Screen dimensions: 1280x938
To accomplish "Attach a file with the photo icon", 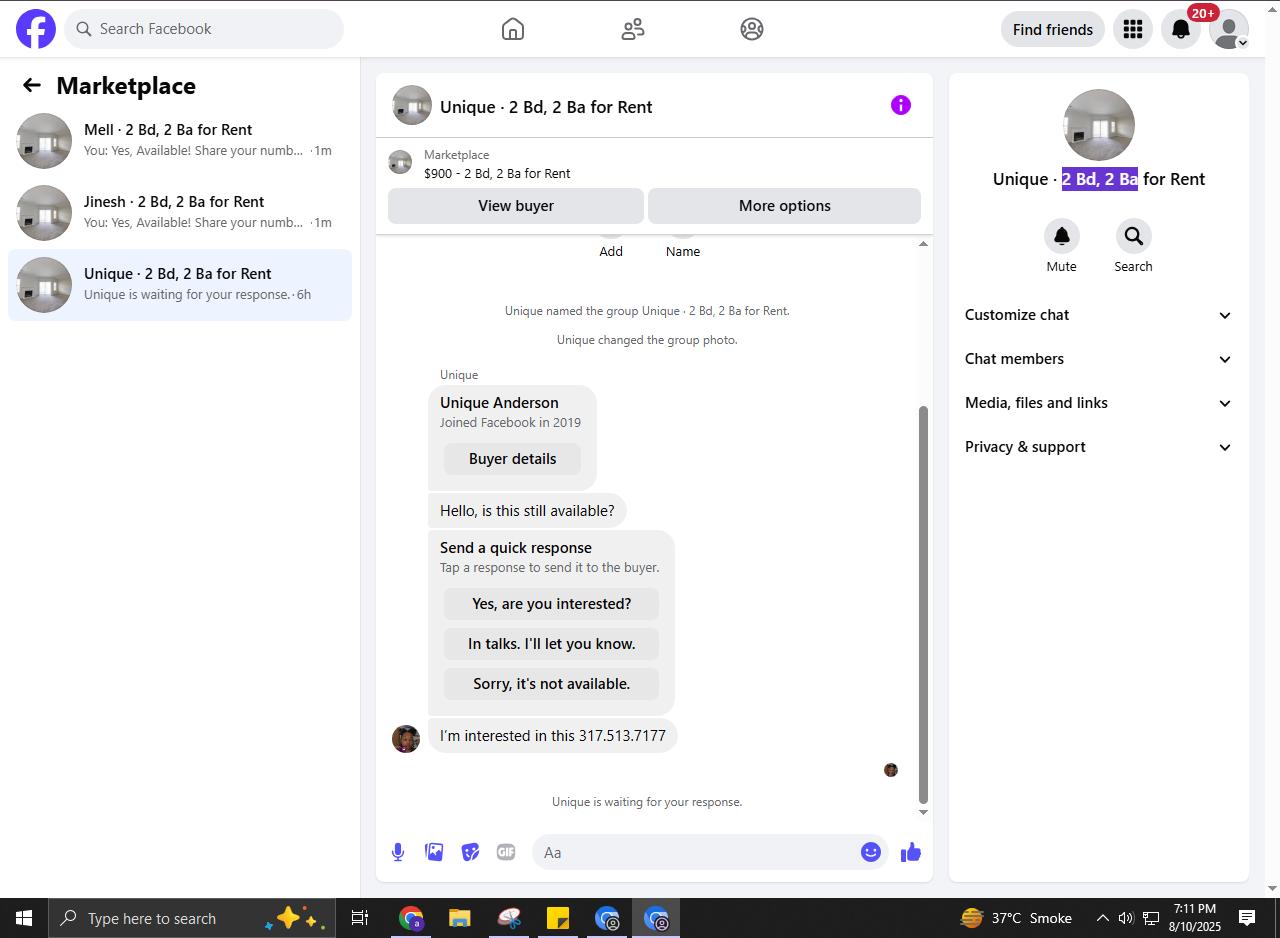I will point(434,852).
